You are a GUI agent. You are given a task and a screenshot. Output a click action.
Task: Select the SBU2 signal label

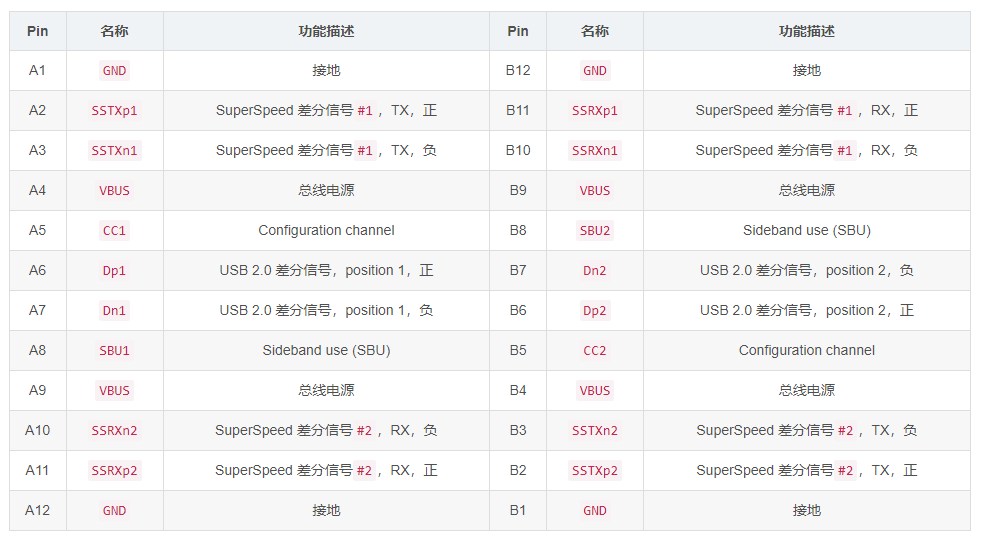point(594,231)
